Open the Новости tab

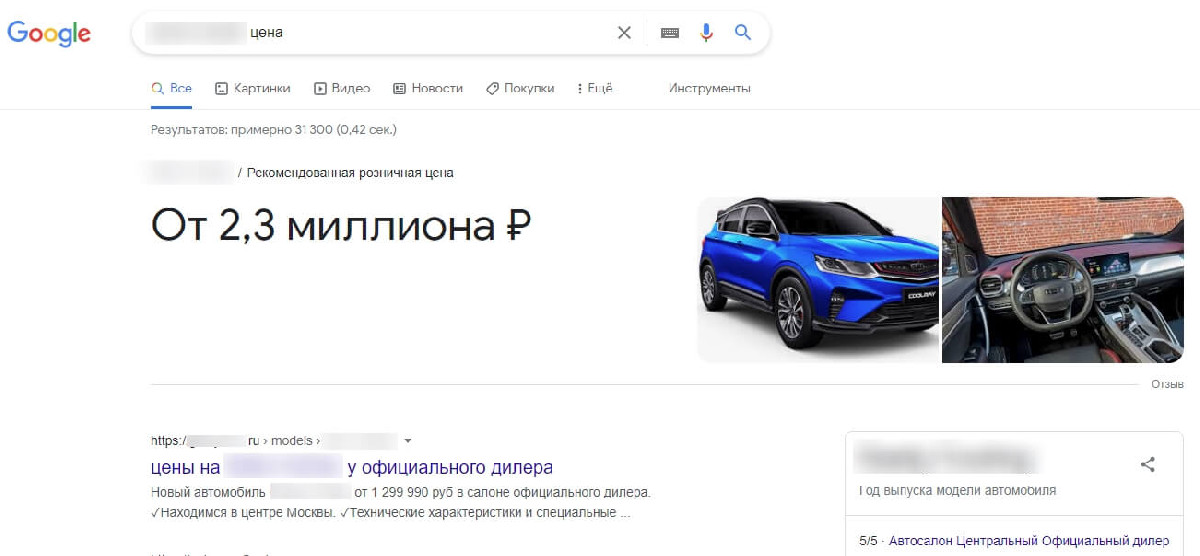tap(428, 88)
